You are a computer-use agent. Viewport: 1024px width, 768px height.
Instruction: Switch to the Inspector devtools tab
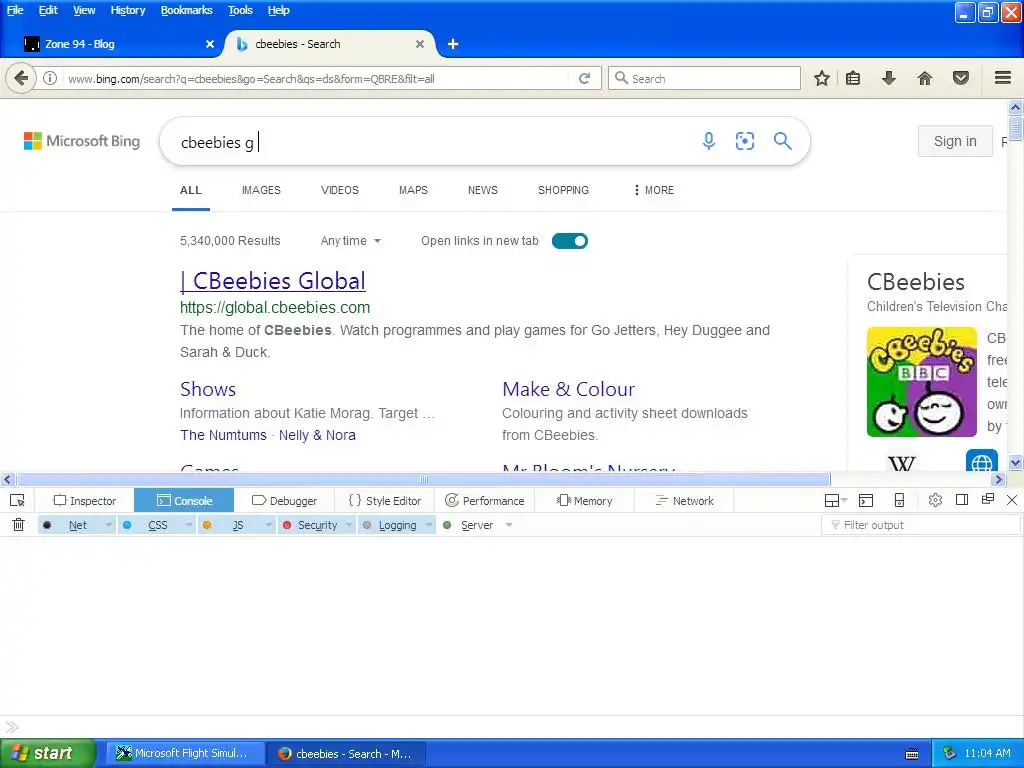coord(84,501)
